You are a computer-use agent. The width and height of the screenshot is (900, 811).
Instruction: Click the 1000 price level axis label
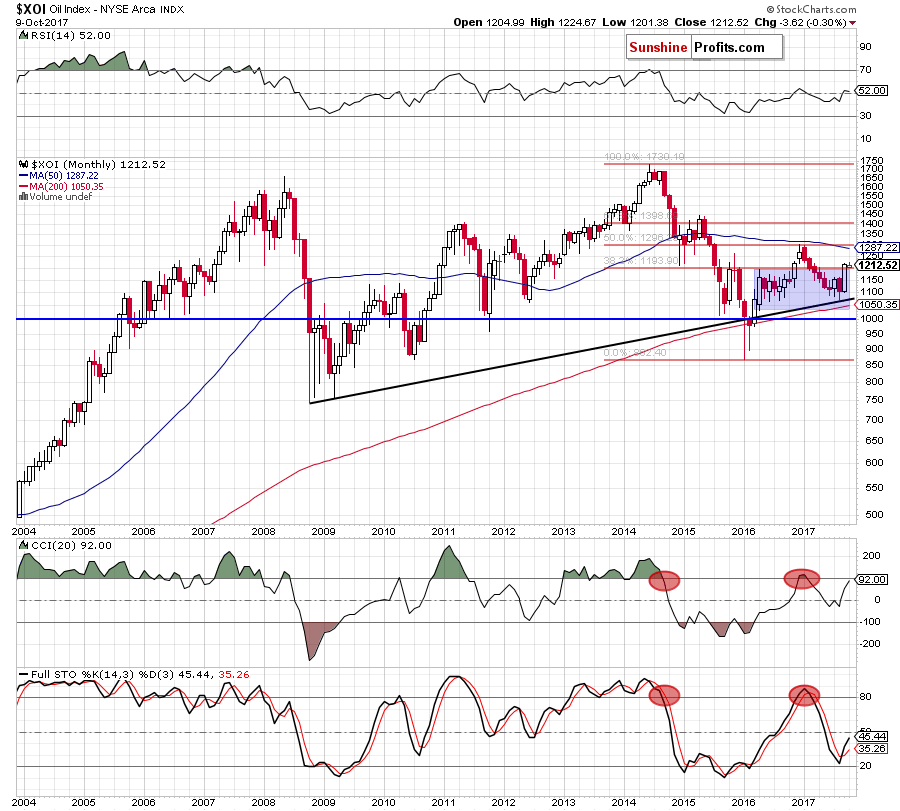click(x=870, y=319)
